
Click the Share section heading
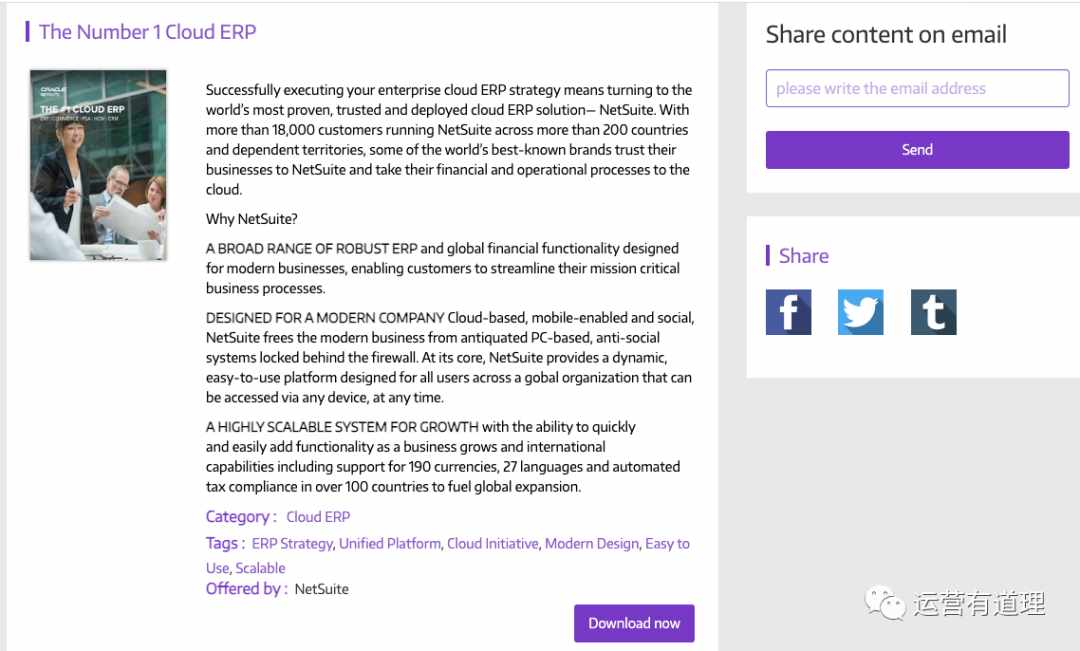pyautogui.click(x=804, y=256)
